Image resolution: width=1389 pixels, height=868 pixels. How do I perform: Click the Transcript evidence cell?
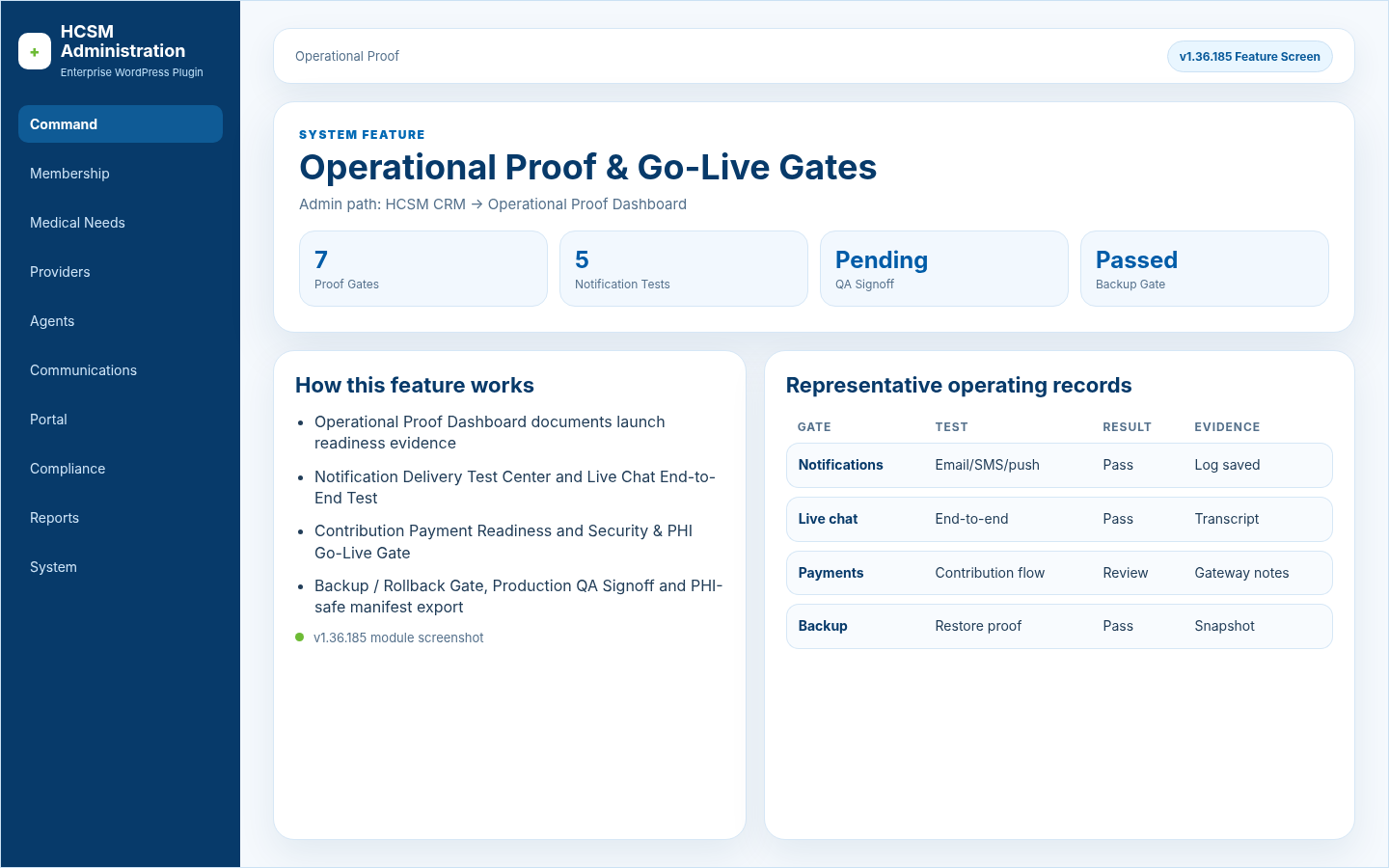pyautogui.click(x=1226, y=519)
